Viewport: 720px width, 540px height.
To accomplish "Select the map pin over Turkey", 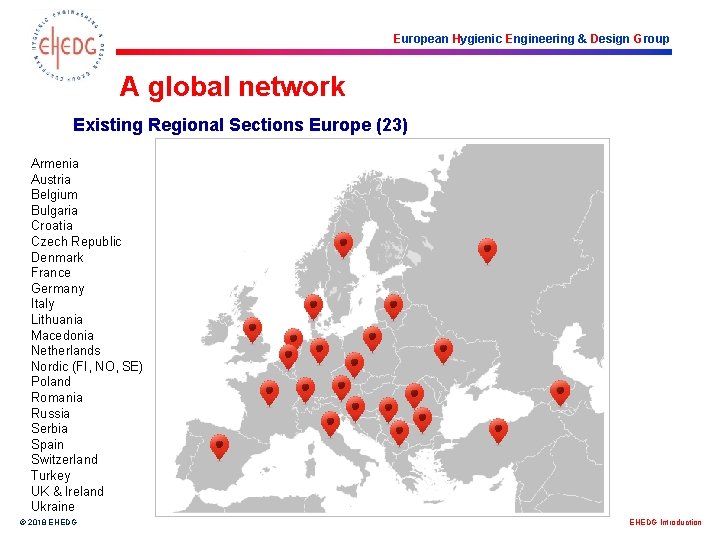I will [x=498, y=431].
